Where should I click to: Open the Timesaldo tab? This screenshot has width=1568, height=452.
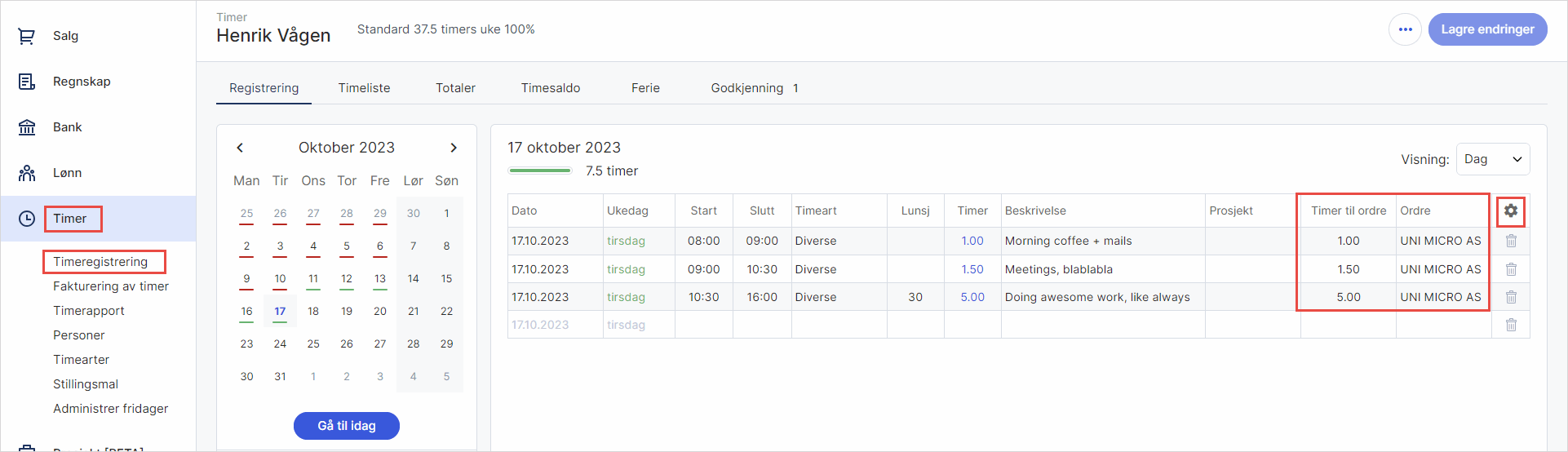click(x=551, y=88)
